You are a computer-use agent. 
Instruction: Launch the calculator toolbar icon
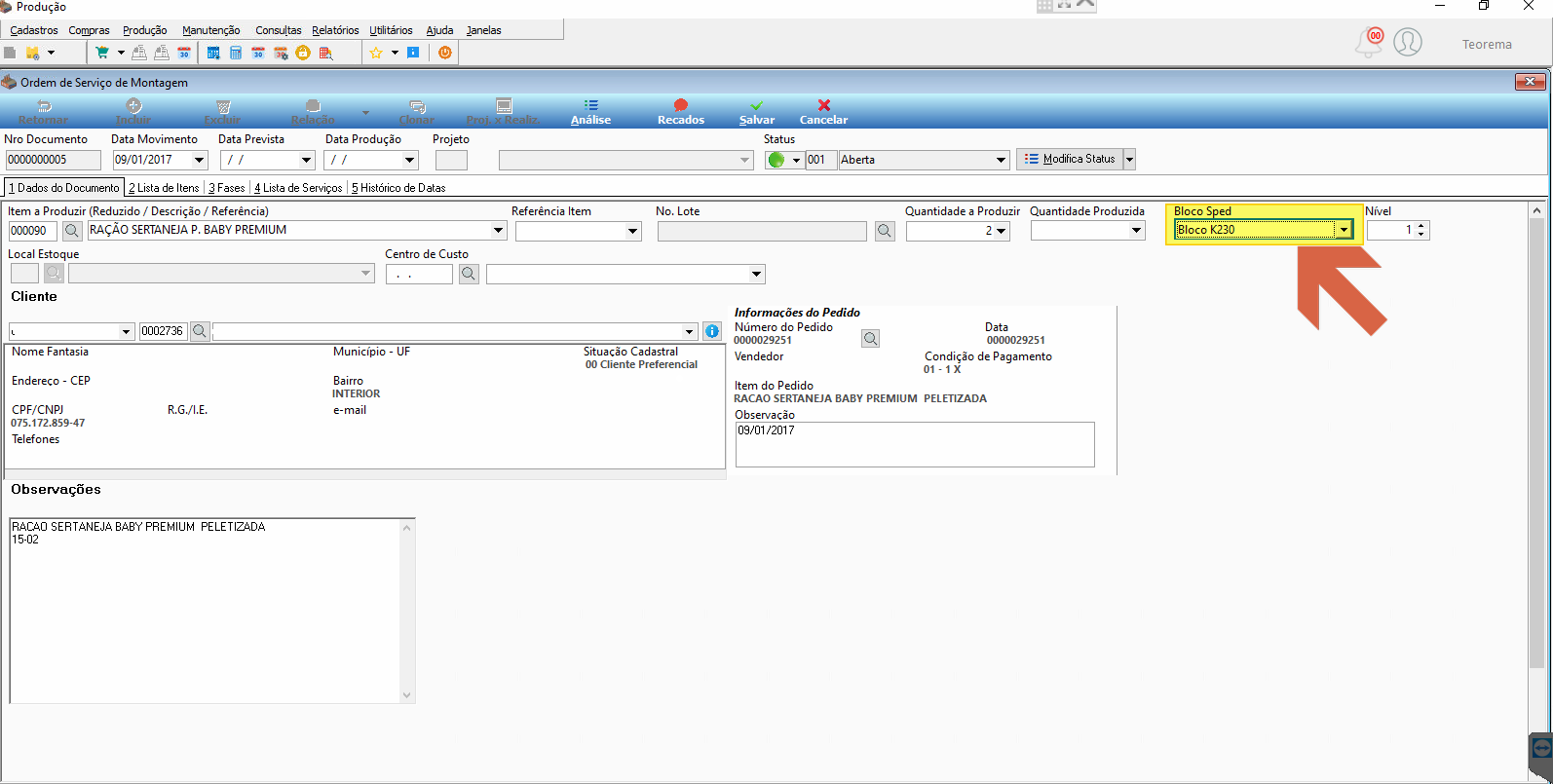pyautogui.click(x=236, y=53)
